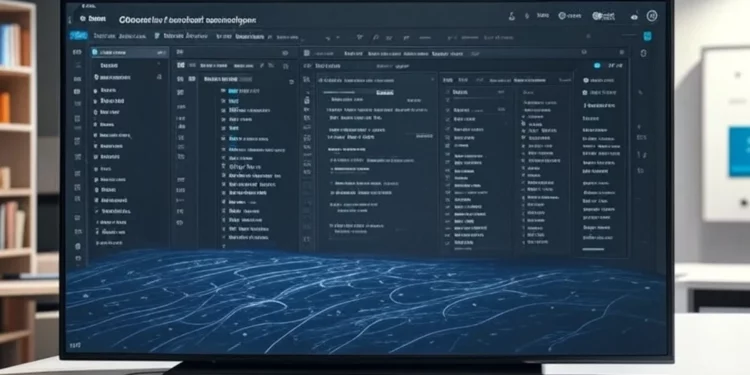Select the highlighted blue tab in the toolbar
Viewport: 750px width, 375px height.
[78, 35]
